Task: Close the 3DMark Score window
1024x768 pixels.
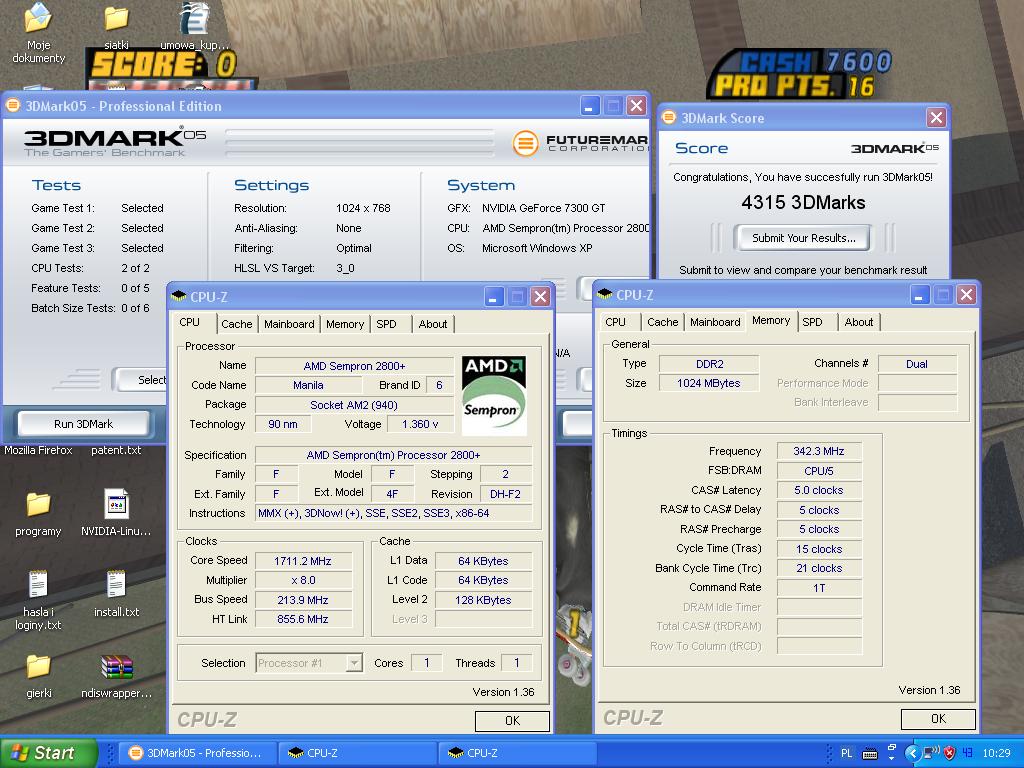Action: point(936,118)
